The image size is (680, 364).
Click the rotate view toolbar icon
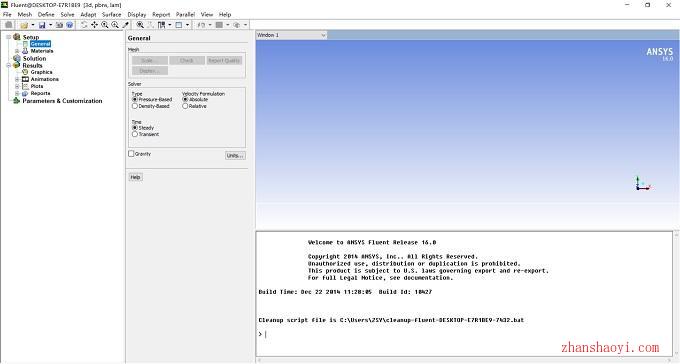pyautogui.click(x=84, y=25)
